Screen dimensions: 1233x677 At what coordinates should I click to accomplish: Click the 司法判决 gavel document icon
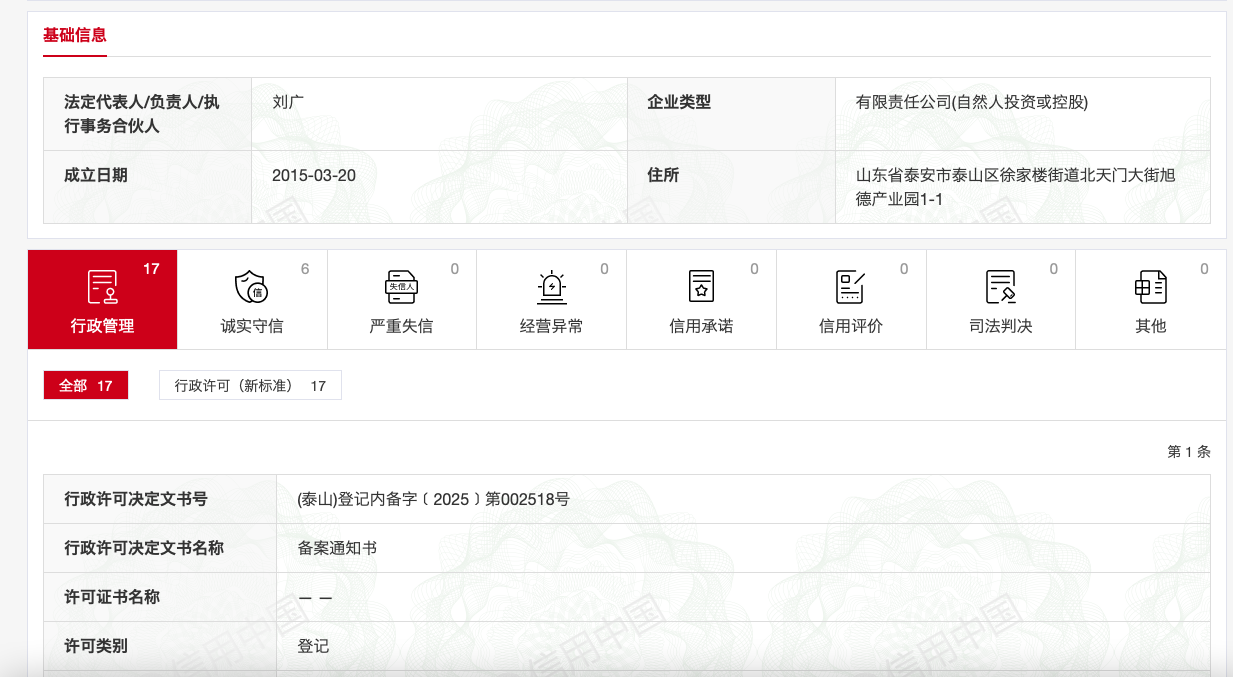coord(1001,287)
